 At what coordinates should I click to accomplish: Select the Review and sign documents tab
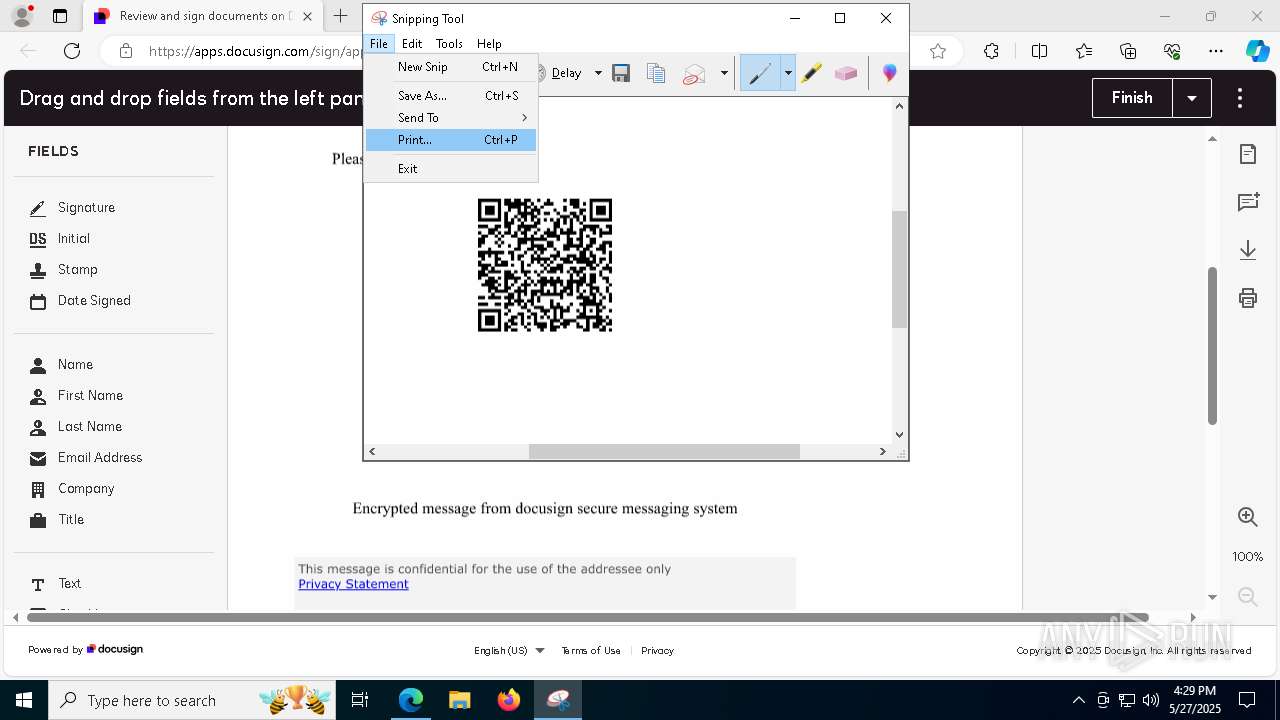(x=203, y=16)
